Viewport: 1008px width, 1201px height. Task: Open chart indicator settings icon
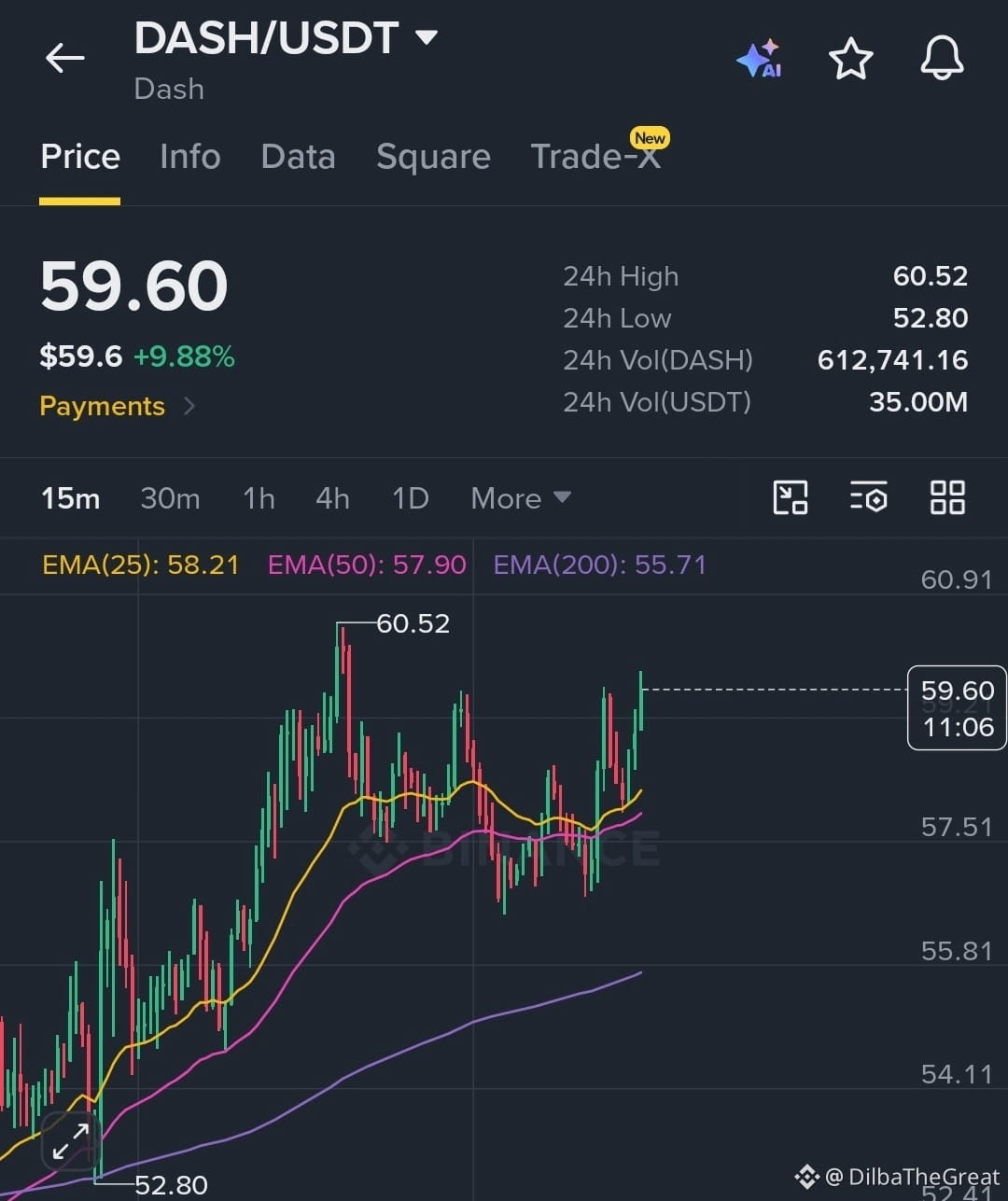point(868,497)
